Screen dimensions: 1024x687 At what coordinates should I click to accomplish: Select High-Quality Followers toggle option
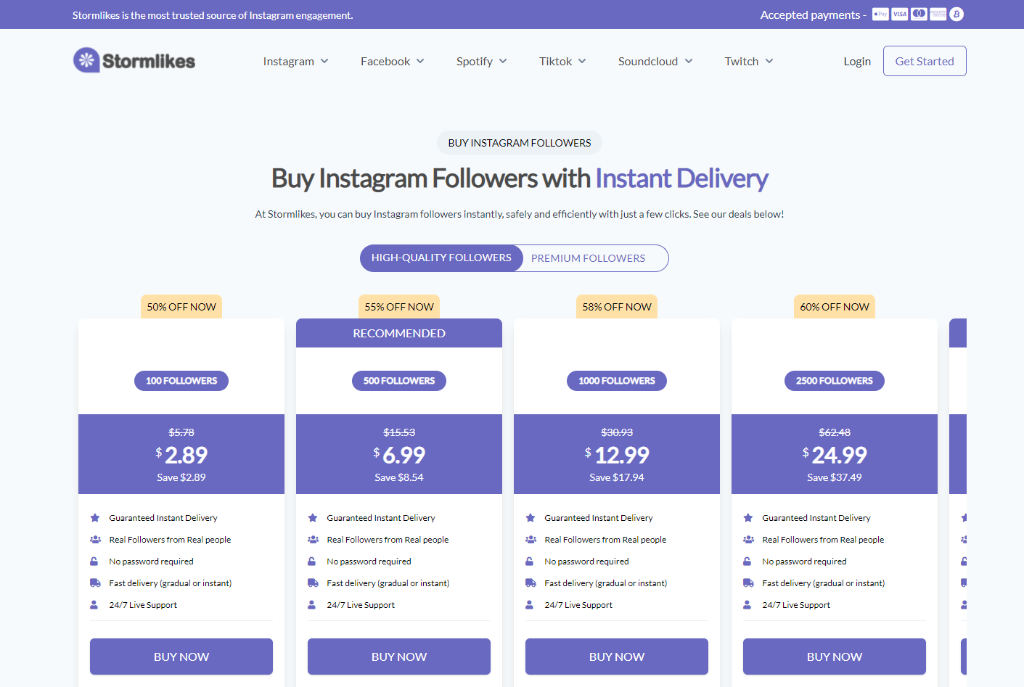pos(441,258)
